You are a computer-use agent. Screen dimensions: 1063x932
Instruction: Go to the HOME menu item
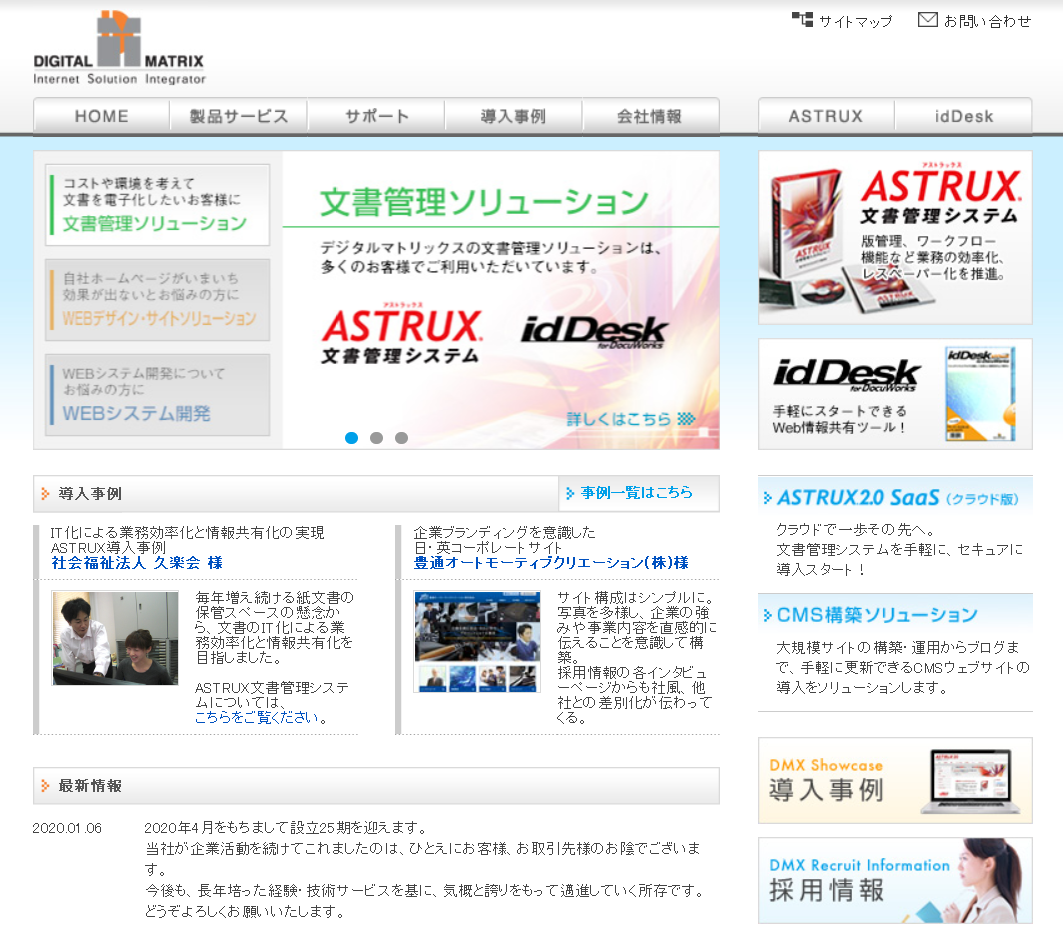[102, 116]
